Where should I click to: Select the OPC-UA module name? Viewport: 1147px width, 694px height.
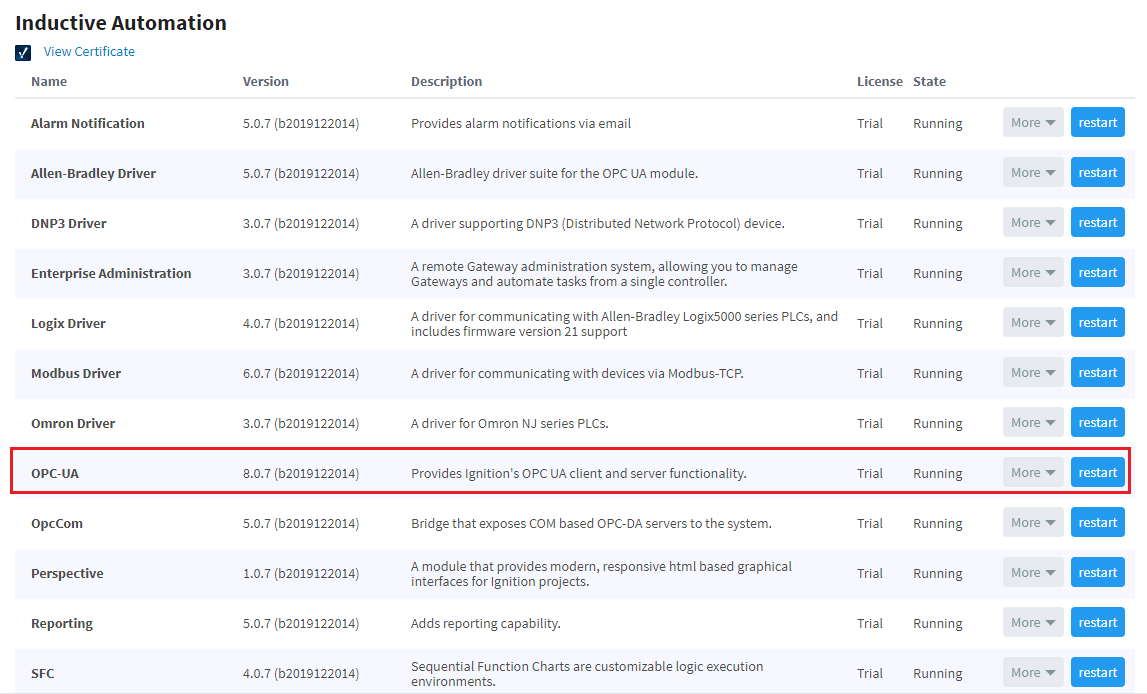click(x=55, y=473)
